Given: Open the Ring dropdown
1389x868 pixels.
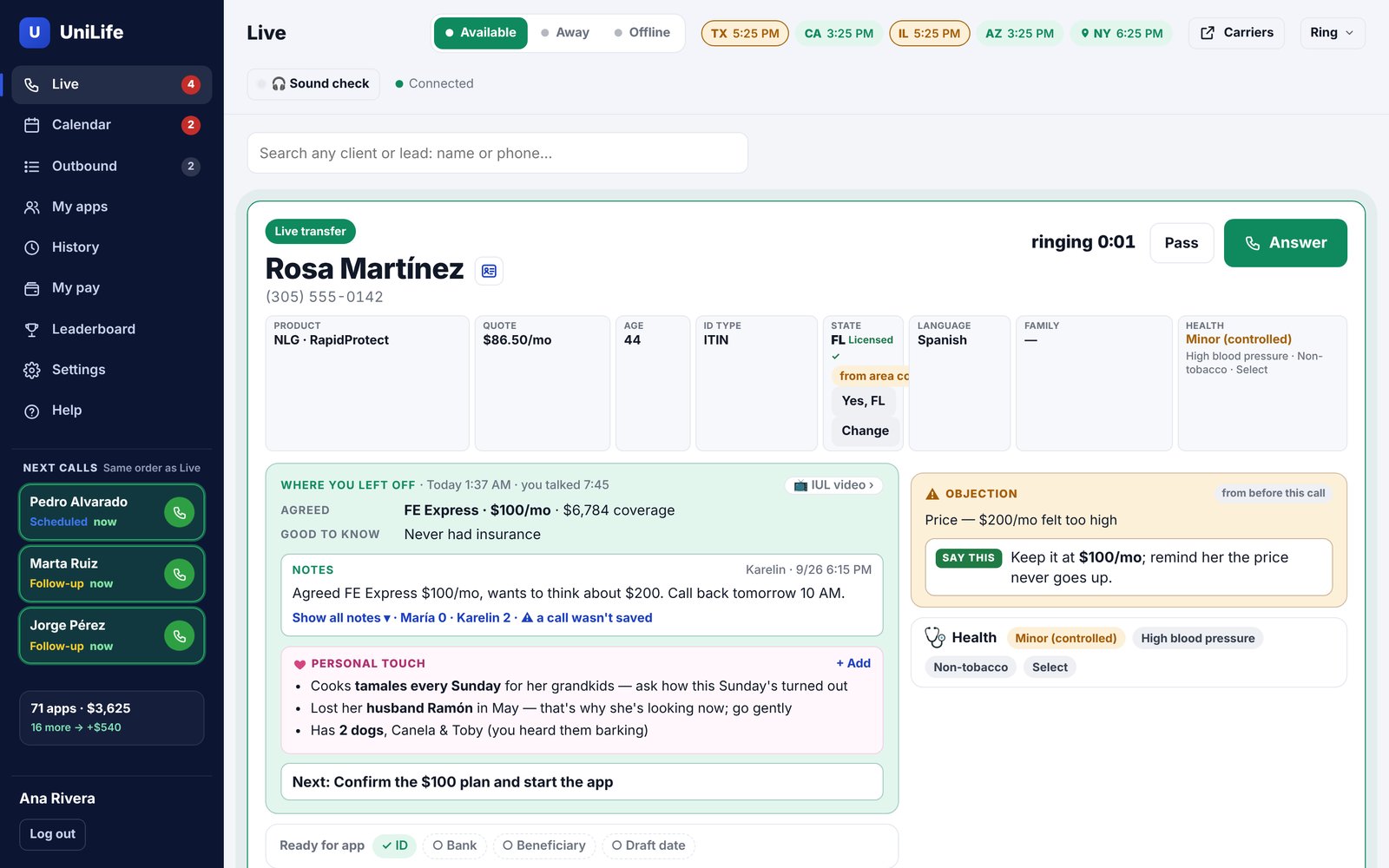Looking at the screenshot, I should (x=1332, y=33).
